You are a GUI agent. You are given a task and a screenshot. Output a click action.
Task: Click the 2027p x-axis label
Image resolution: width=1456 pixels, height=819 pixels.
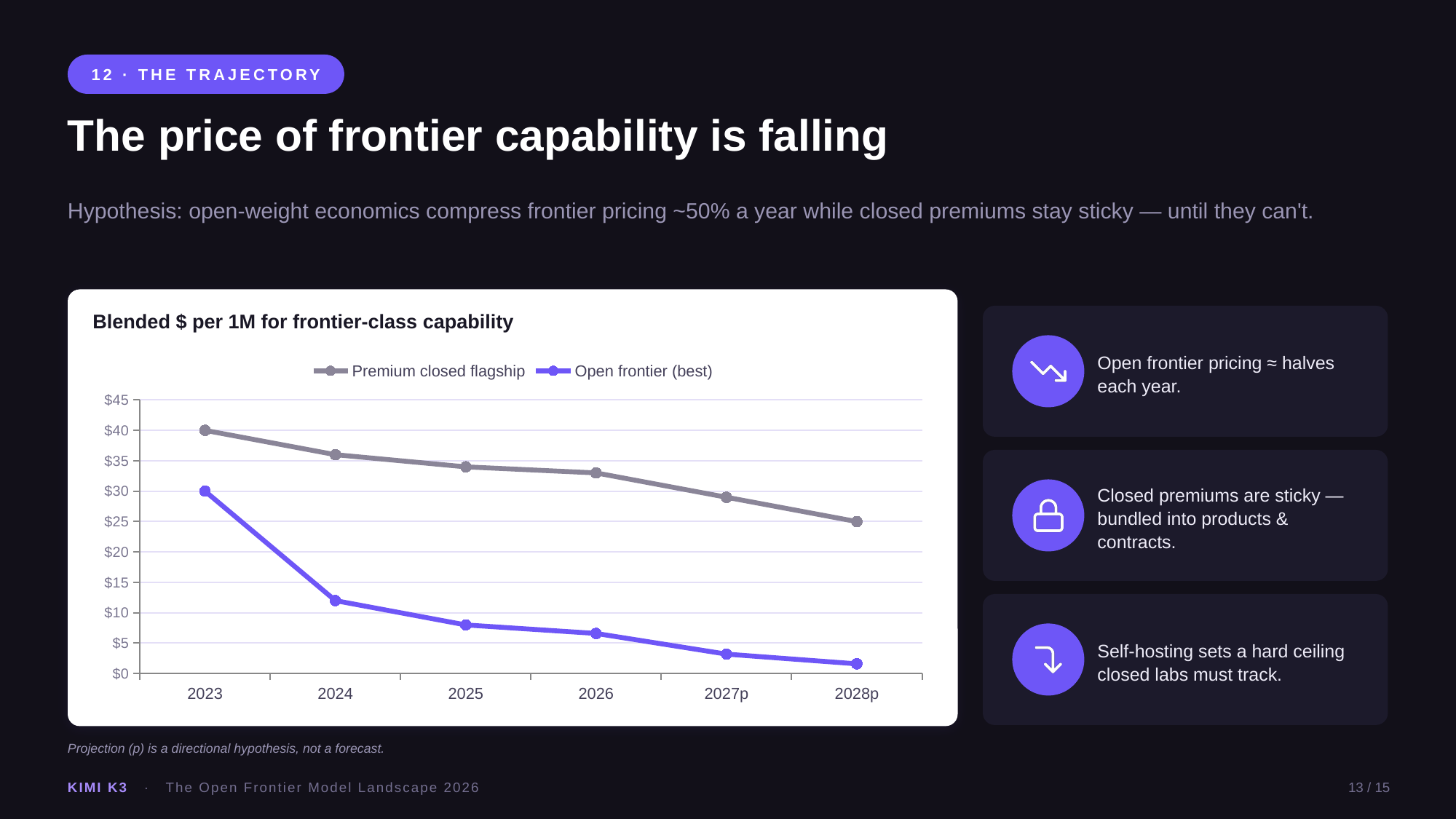(726, 694)
